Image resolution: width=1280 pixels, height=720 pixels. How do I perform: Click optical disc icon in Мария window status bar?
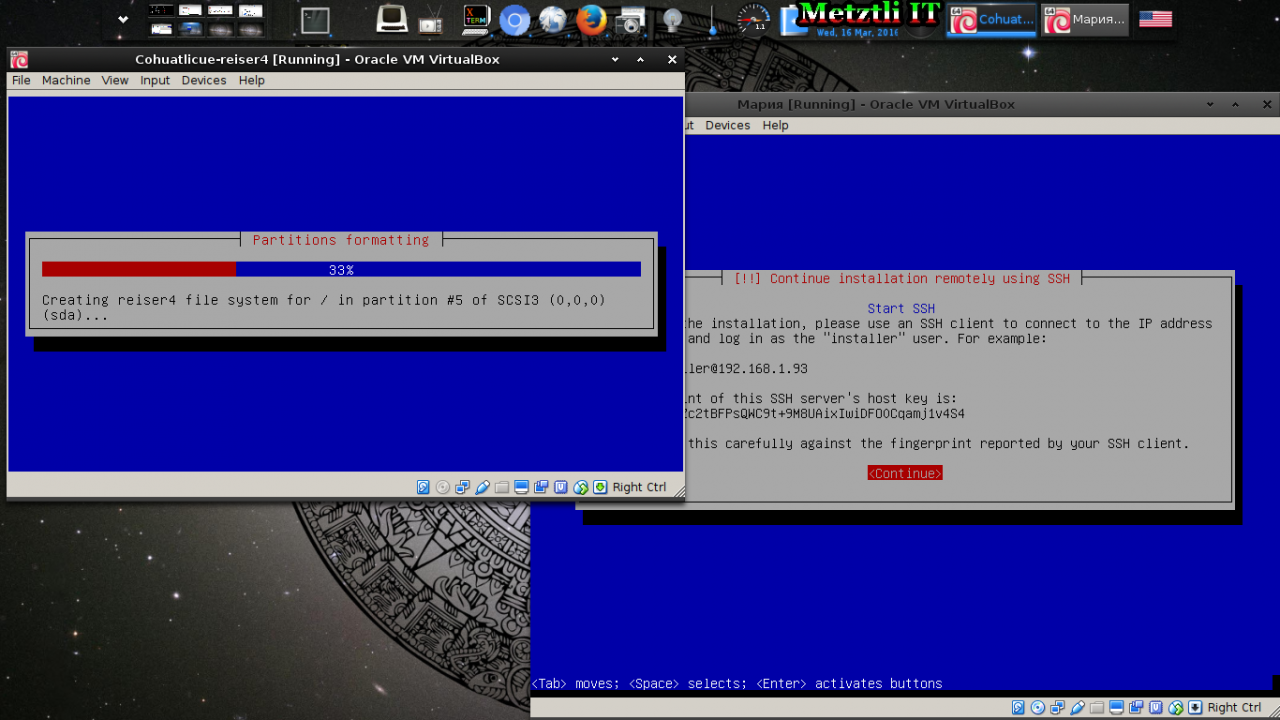coord(1038,707)
